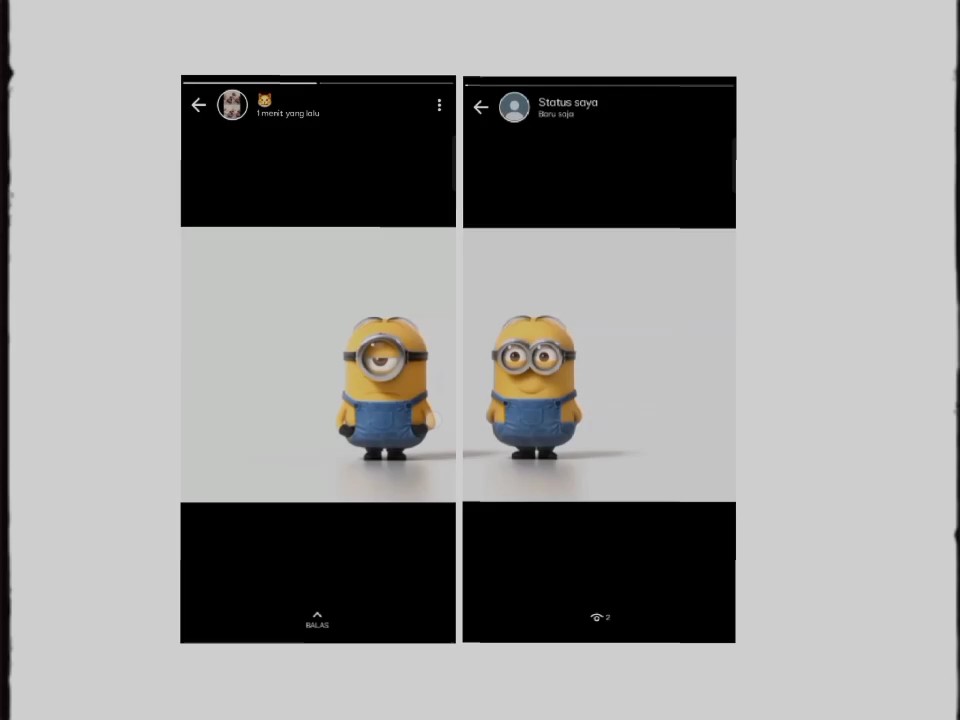Image resolution: width=960 pixels, height=720 pixels.
Task: Tap the back arrow beside Status saya
Action: click(481, 107)
